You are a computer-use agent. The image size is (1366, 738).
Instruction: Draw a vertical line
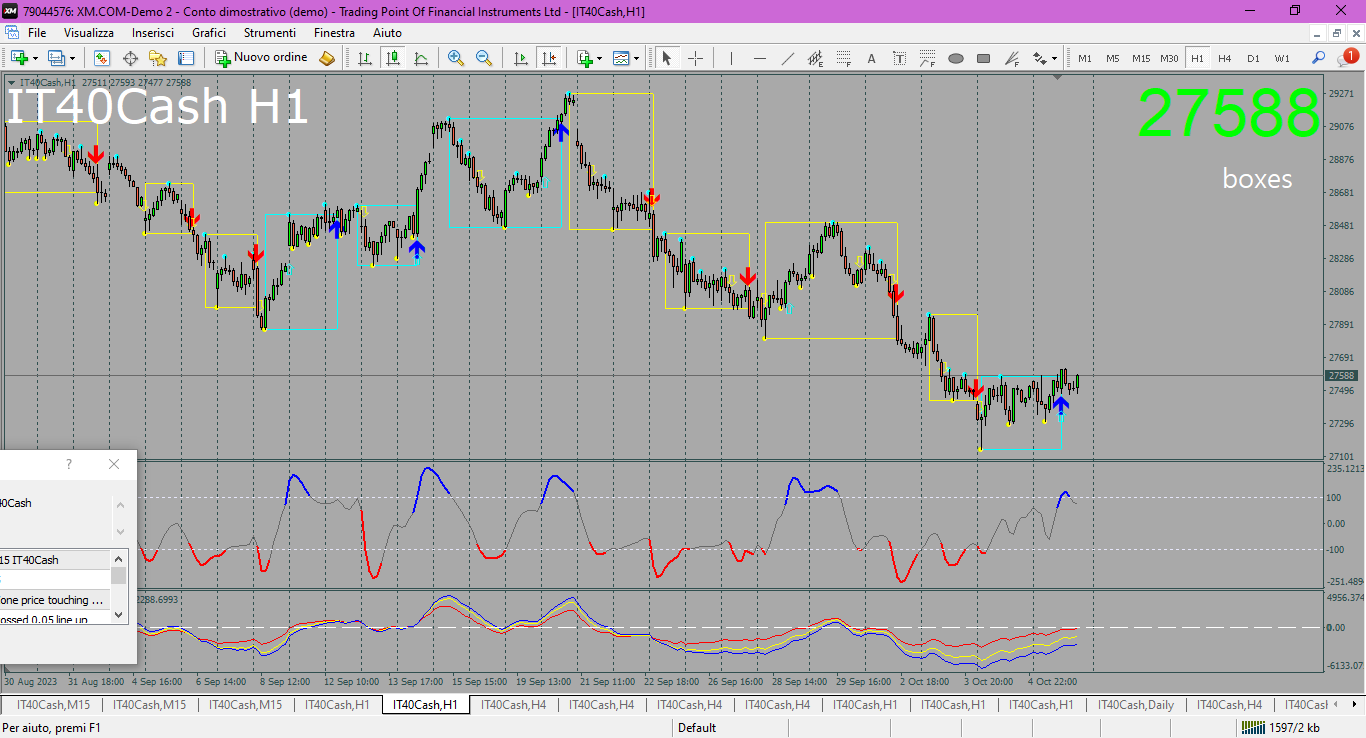tap(731, 58)
